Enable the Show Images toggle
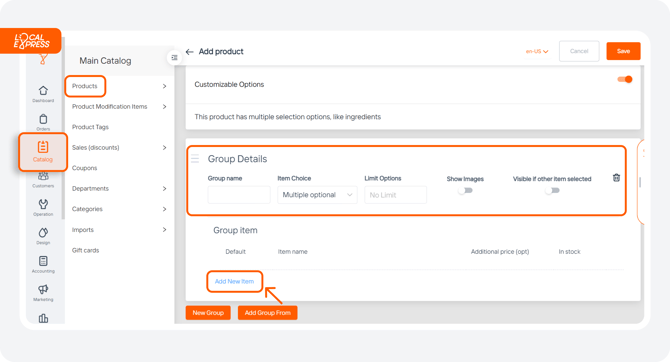670x362 pixels. pyautogui.click(x=465, y=191)
